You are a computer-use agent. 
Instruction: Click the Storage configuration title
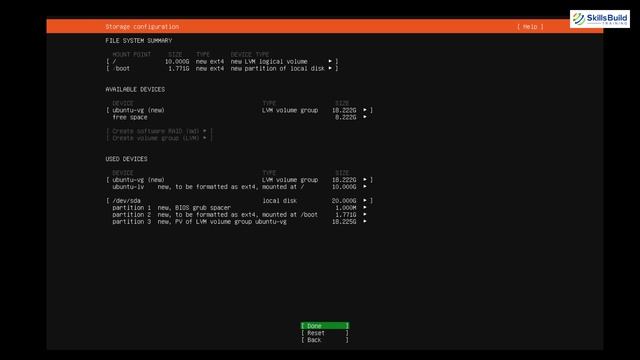coord(142,27)
